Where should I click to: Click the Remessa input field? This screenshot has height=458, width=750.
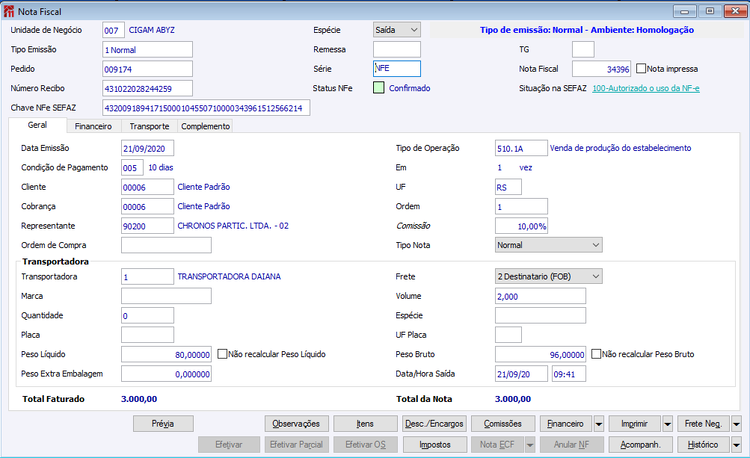pos(397,50)
